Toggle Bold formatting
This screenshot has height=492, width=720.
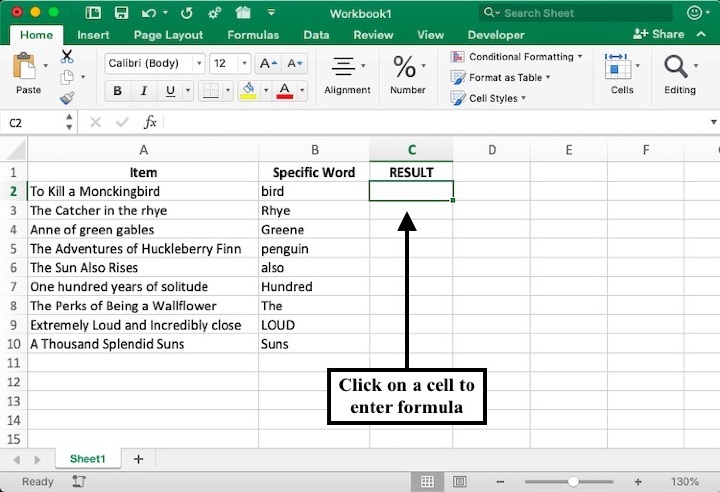point(117,91)
